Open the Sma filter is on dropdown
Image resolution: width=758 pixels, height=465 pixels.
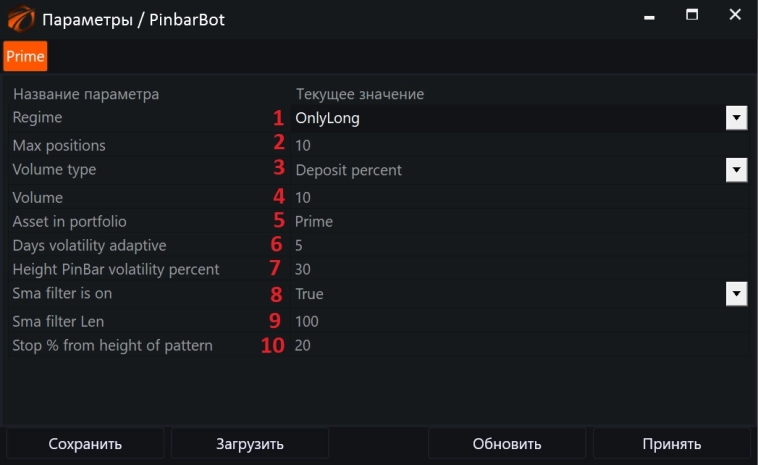737,294
